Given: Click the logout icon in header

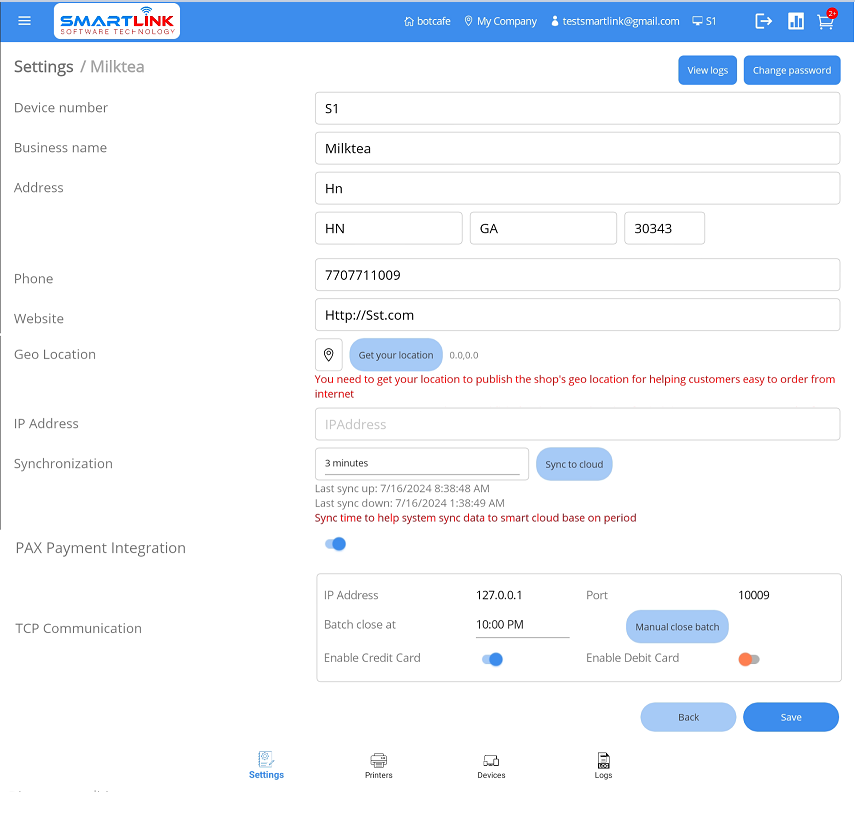Looking at the screenshot, I should [x=764, y=21].
